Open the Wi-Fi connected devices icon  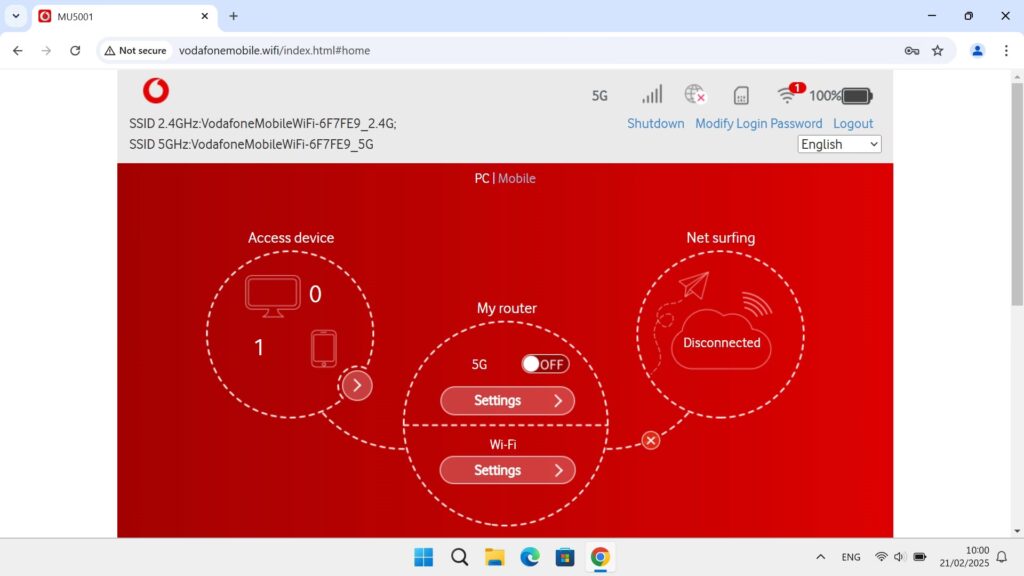pos(789,95)
